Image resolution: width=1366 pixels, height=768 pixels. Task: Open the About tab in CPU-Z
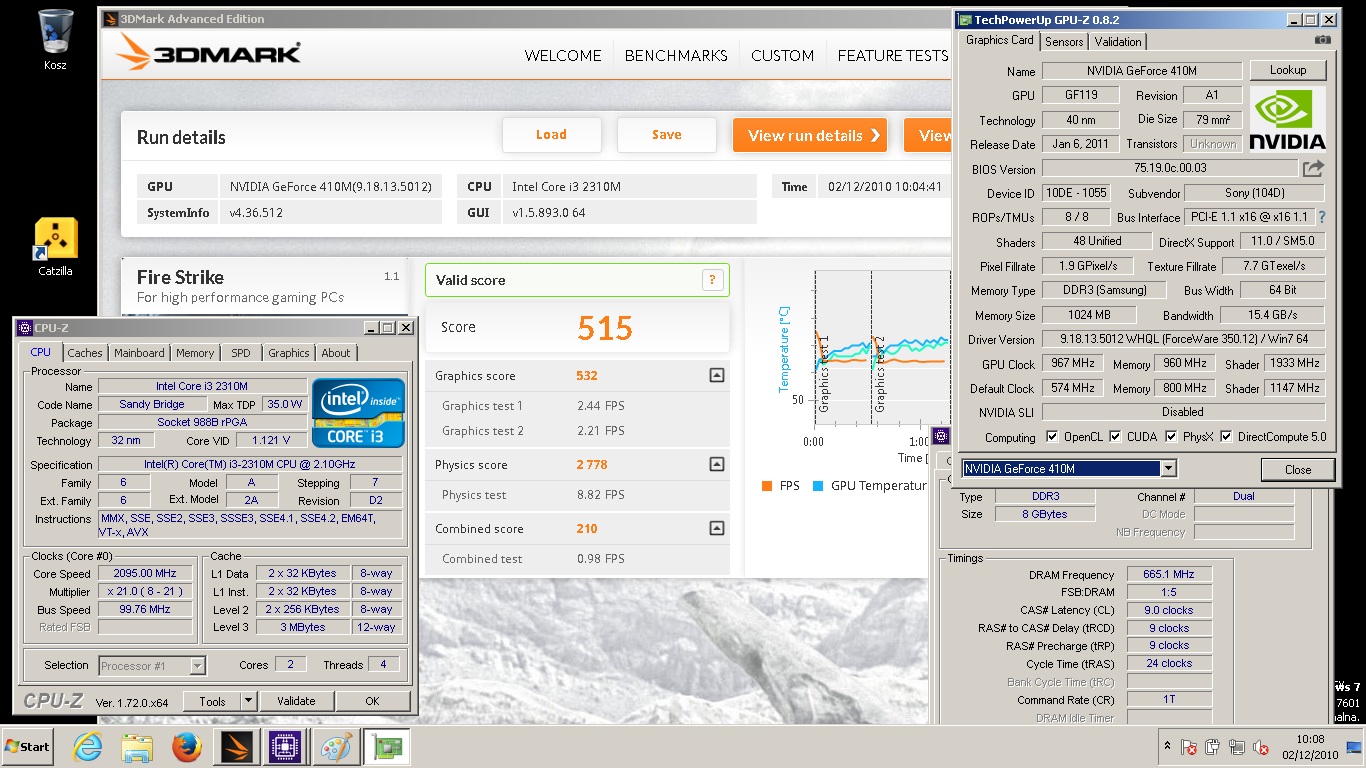(x=336, y=353)
